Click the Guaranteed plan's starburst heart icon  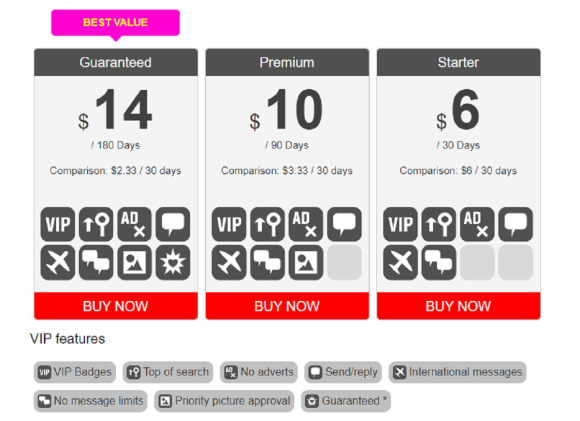click(x=173, y=263)
